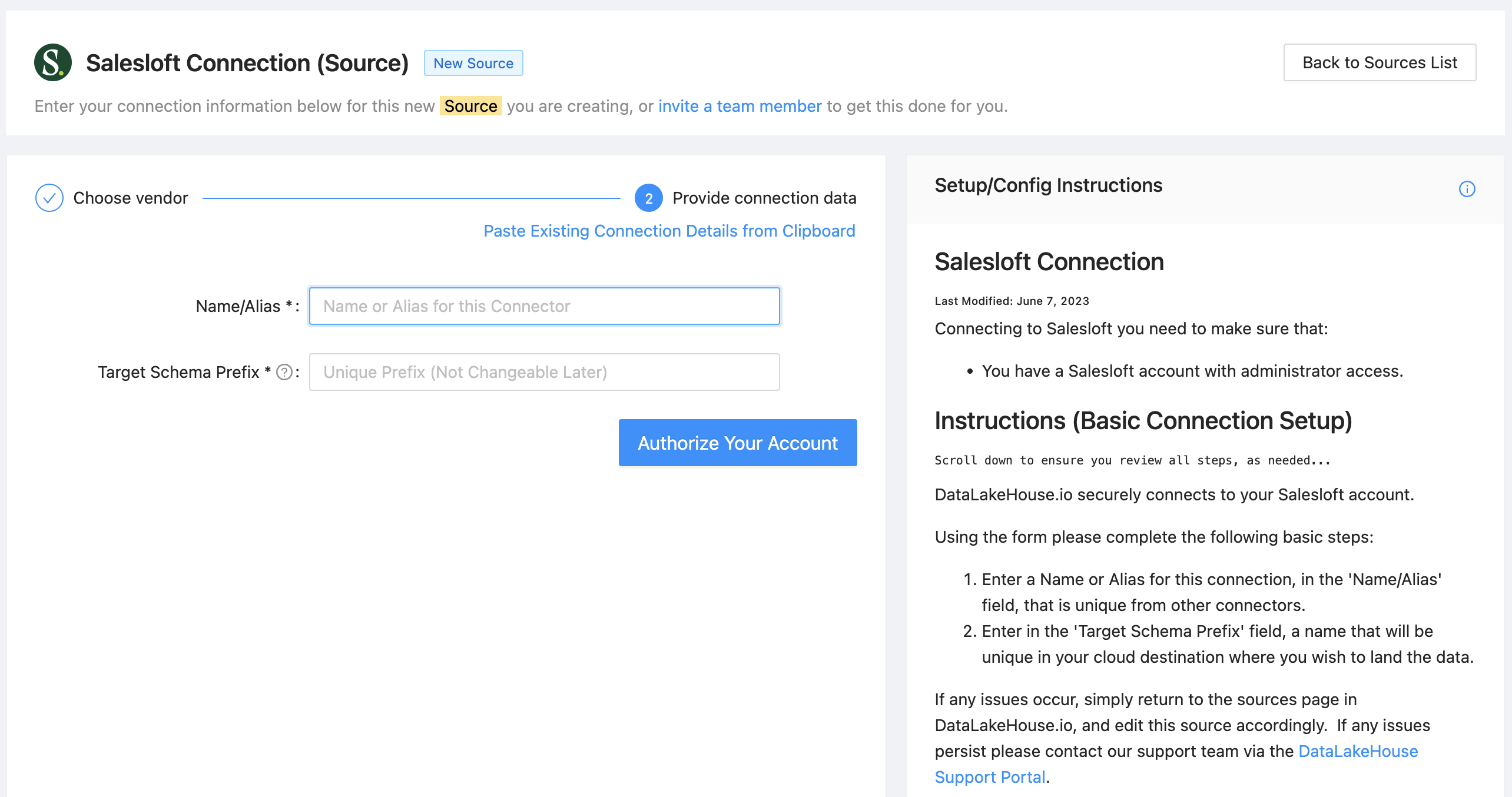Click the Salesloft logo icon
1512x797 pixels.
pyautogui.click(x=53, y=62)
